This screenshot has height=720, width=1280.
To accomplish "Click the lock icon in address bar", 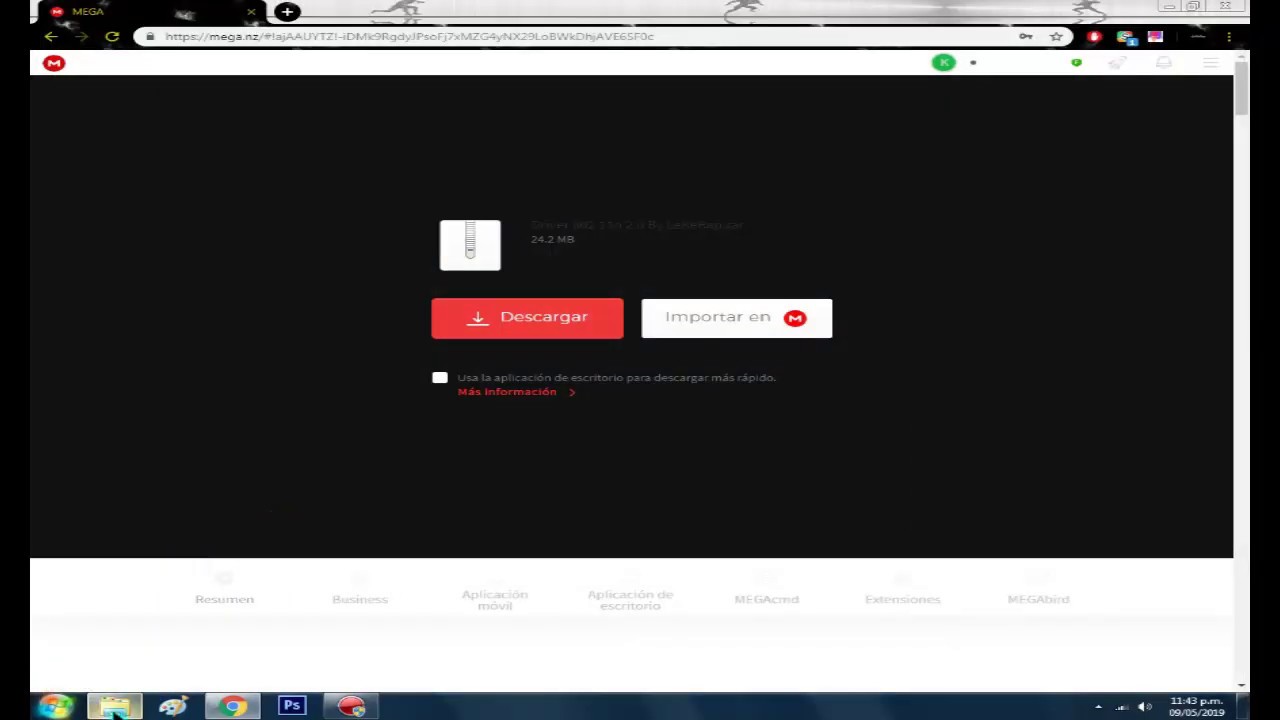I will click(149, 37).
